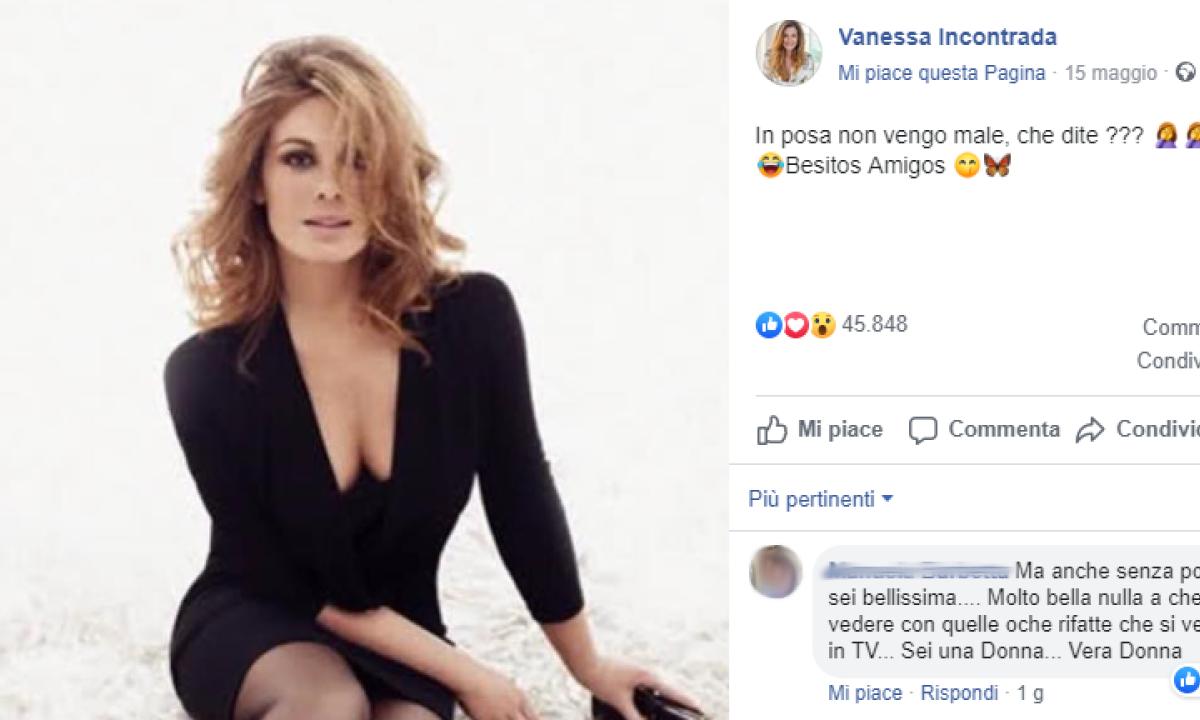Image resolution: width=1200 pixels, height=720 pixels.
Task: Open comments via the Commenta speech bubble icon
Action: (925, 429)
